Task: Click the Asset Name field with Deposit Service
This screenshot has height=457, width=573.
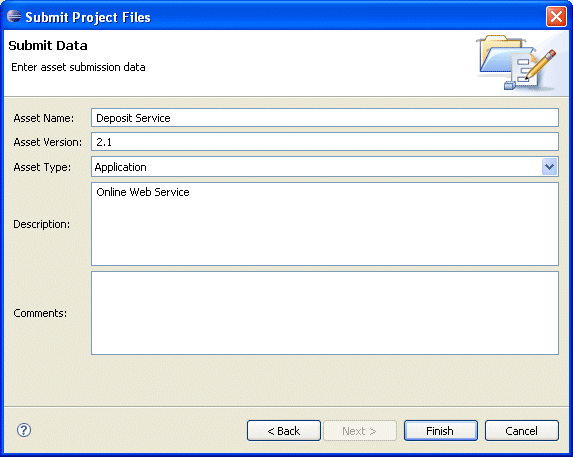Action: click(325, 118)
